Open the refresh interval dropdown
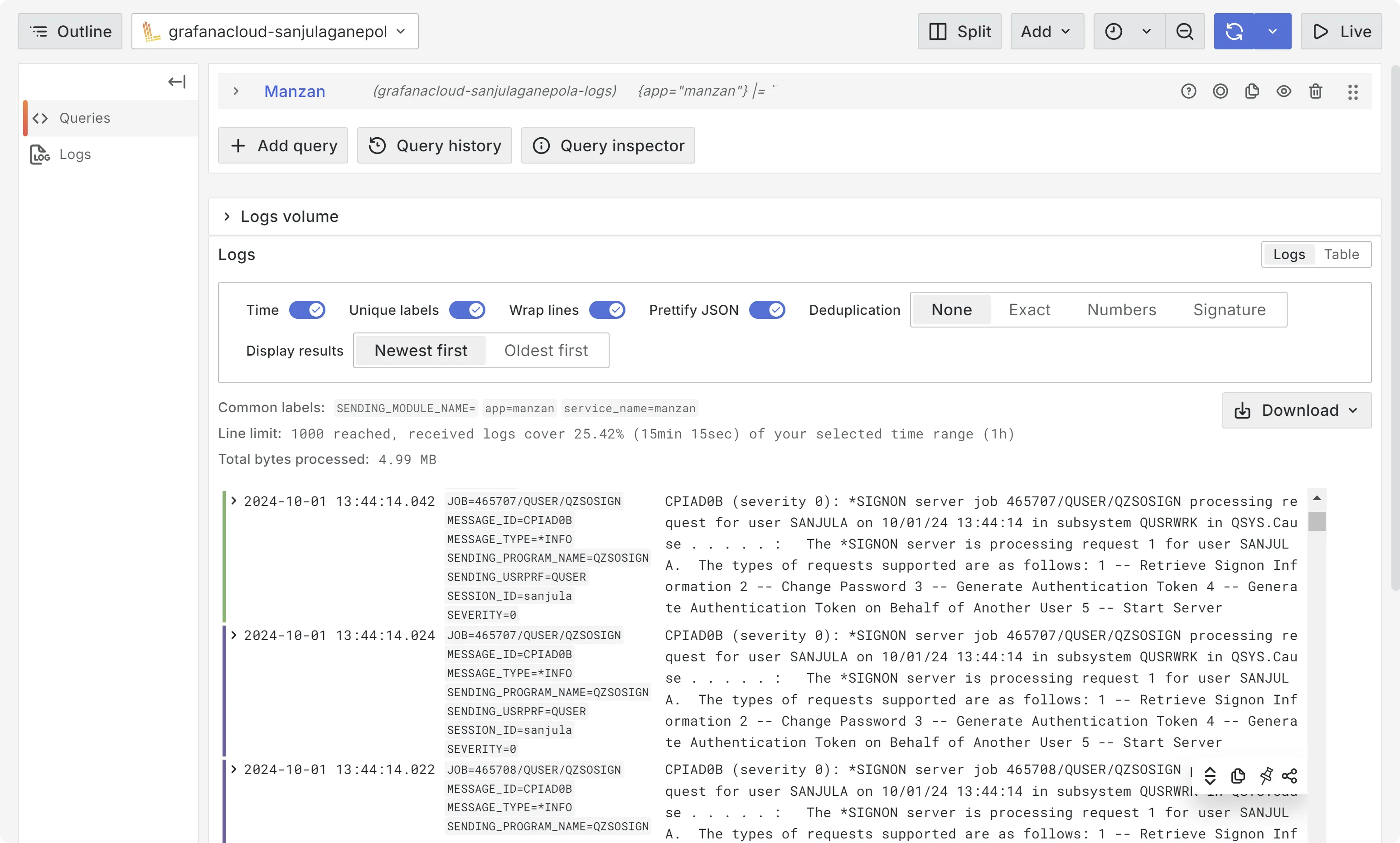The height and width of the screenshot is (843, 1400). pyautogui.click(x=1273, y=31)
